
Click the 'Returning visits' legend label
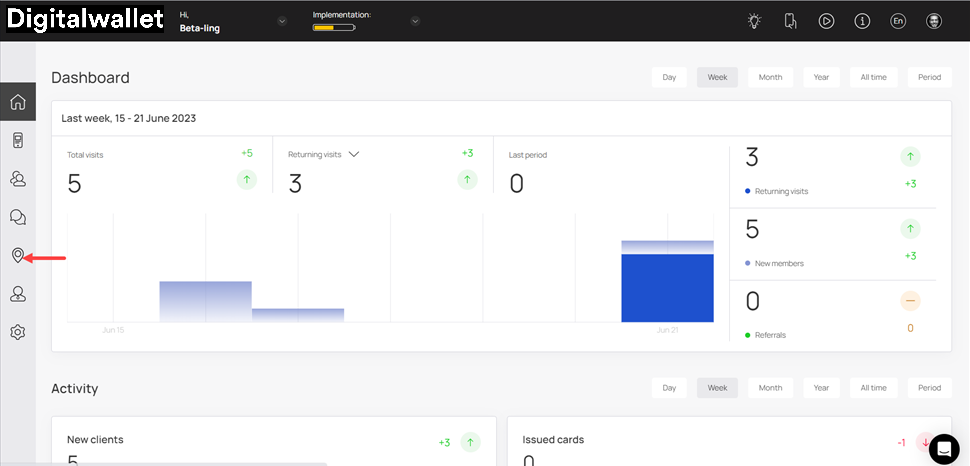pos(781,192)
